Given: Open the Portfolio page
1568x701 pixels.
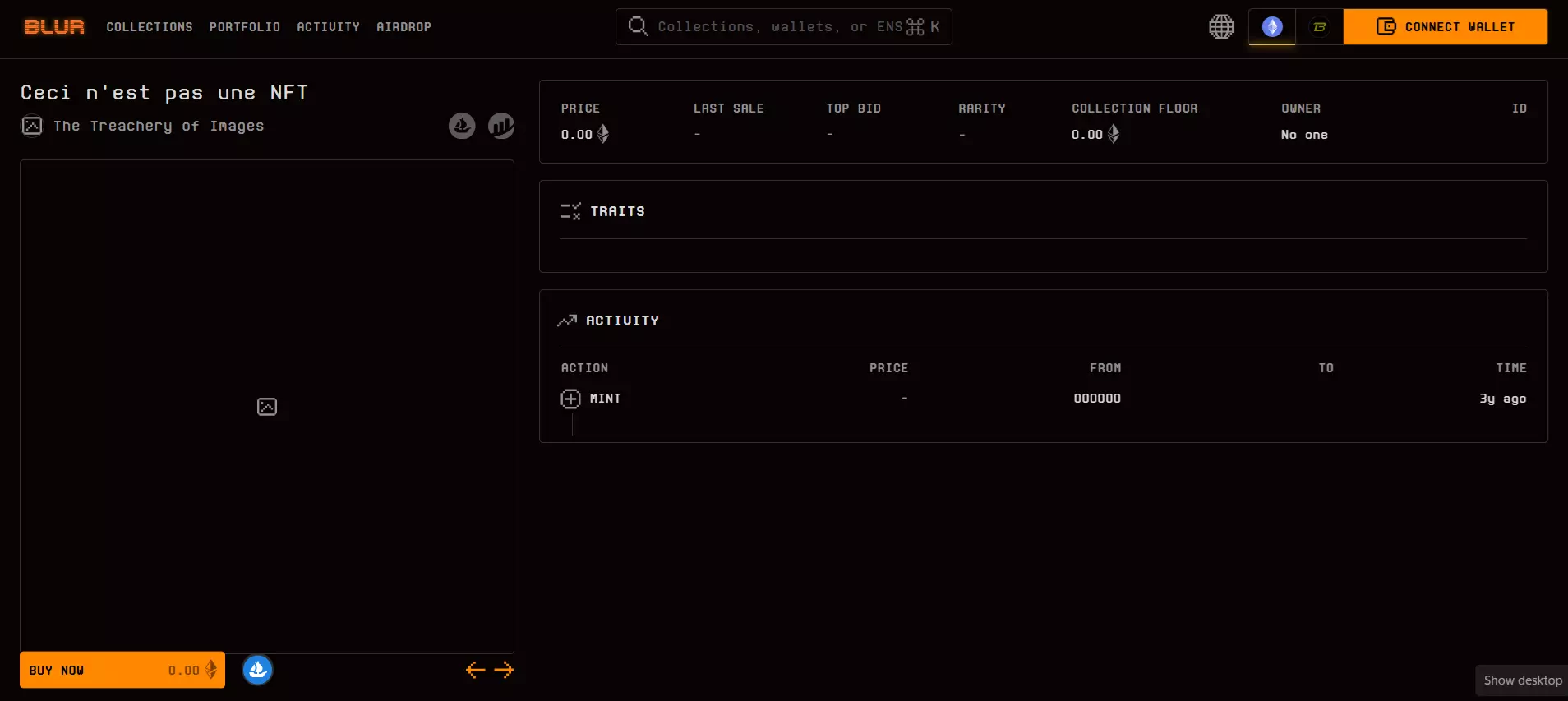Looking at the screenshot, I should click(x=245, y=27).
